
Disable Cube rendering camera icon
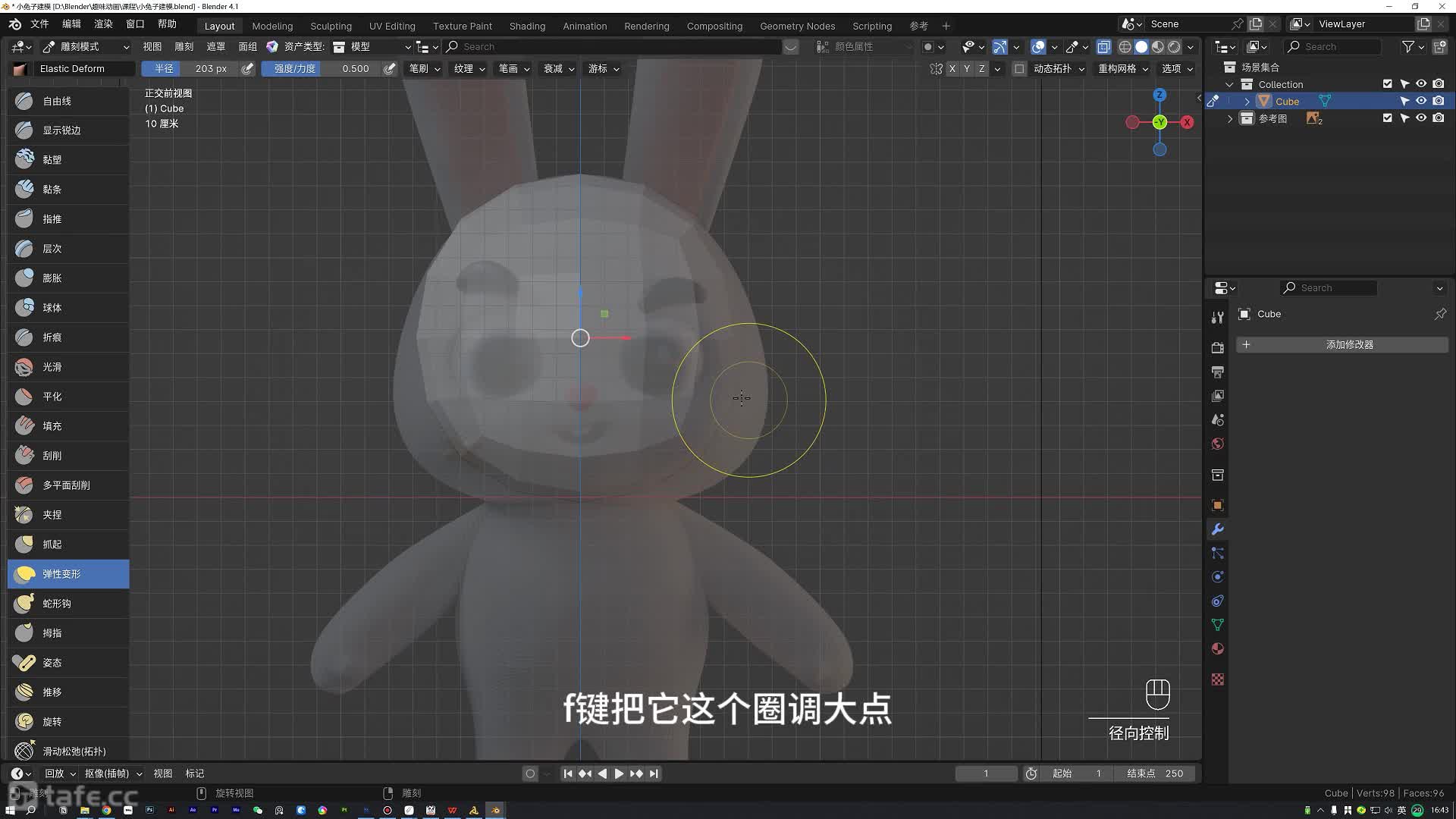tap(1439, 101)
